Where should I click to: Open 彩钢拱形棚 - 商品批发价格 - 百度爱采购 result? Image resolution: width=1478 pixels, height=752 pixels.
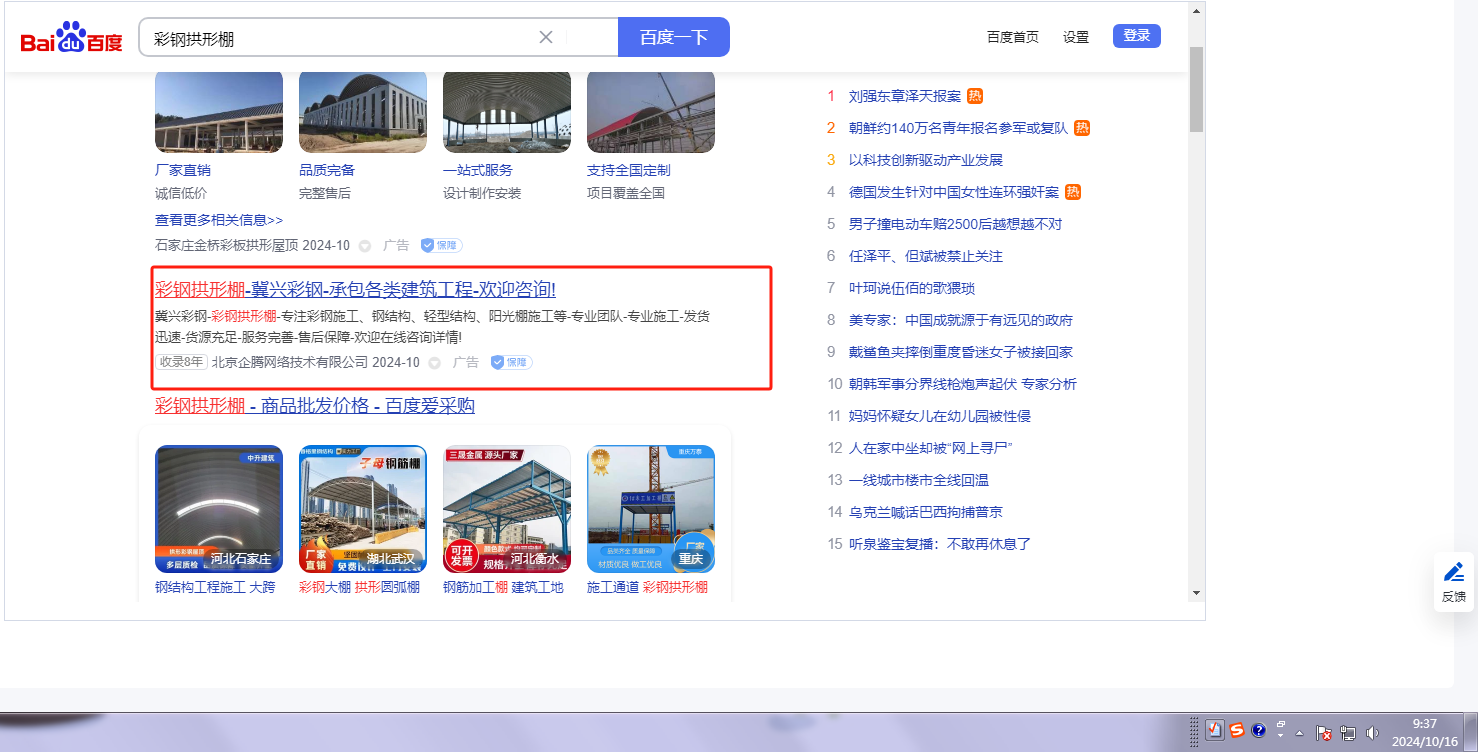click(315, 406)
